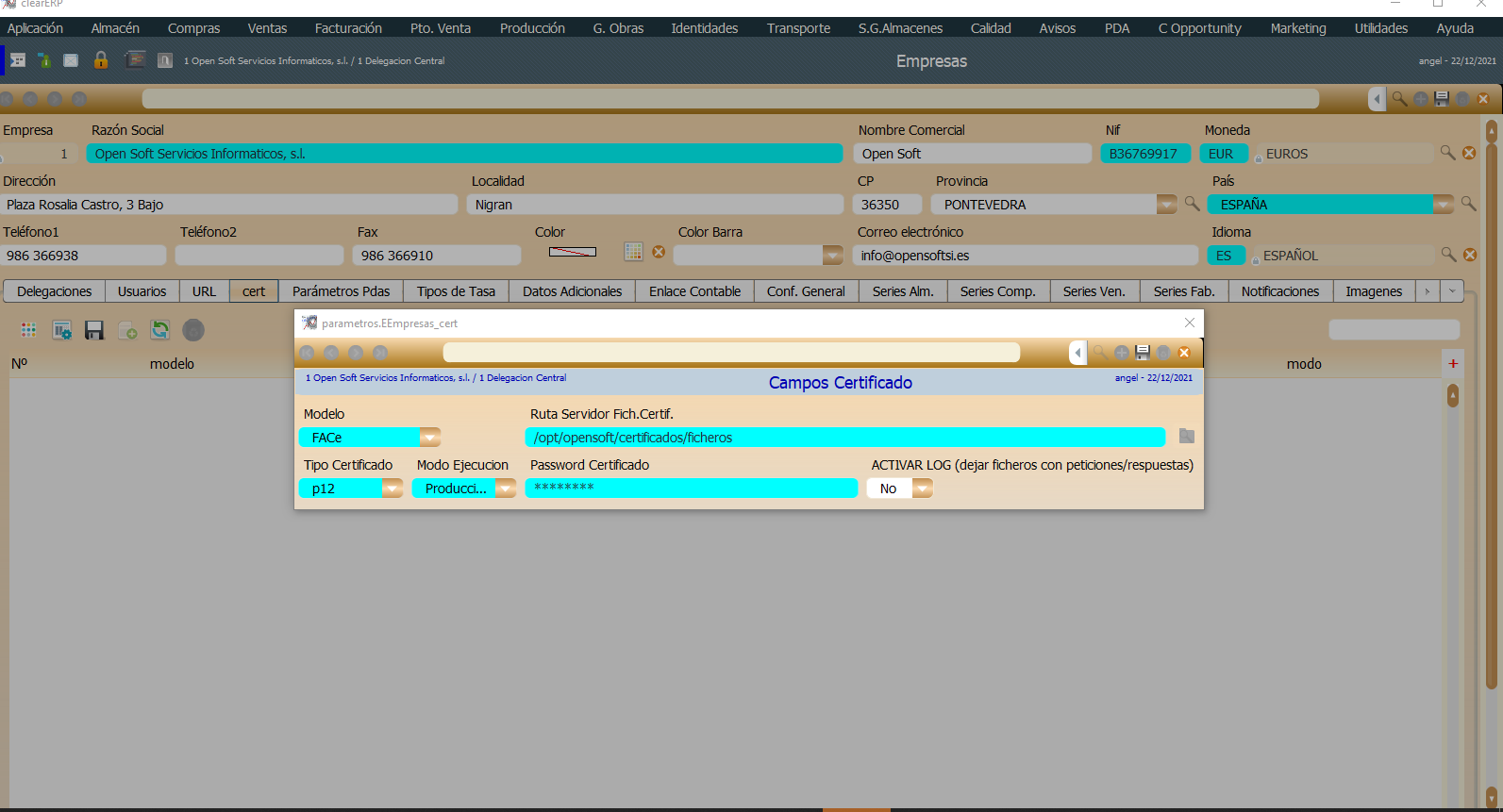Select the Enlace Contable tab
This screenshot has height=812, width=1503.
tap(694, 291)
